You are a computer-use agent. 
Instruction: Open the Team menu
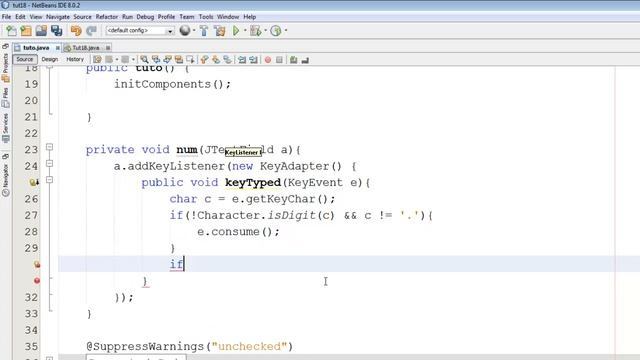point(187,17)
